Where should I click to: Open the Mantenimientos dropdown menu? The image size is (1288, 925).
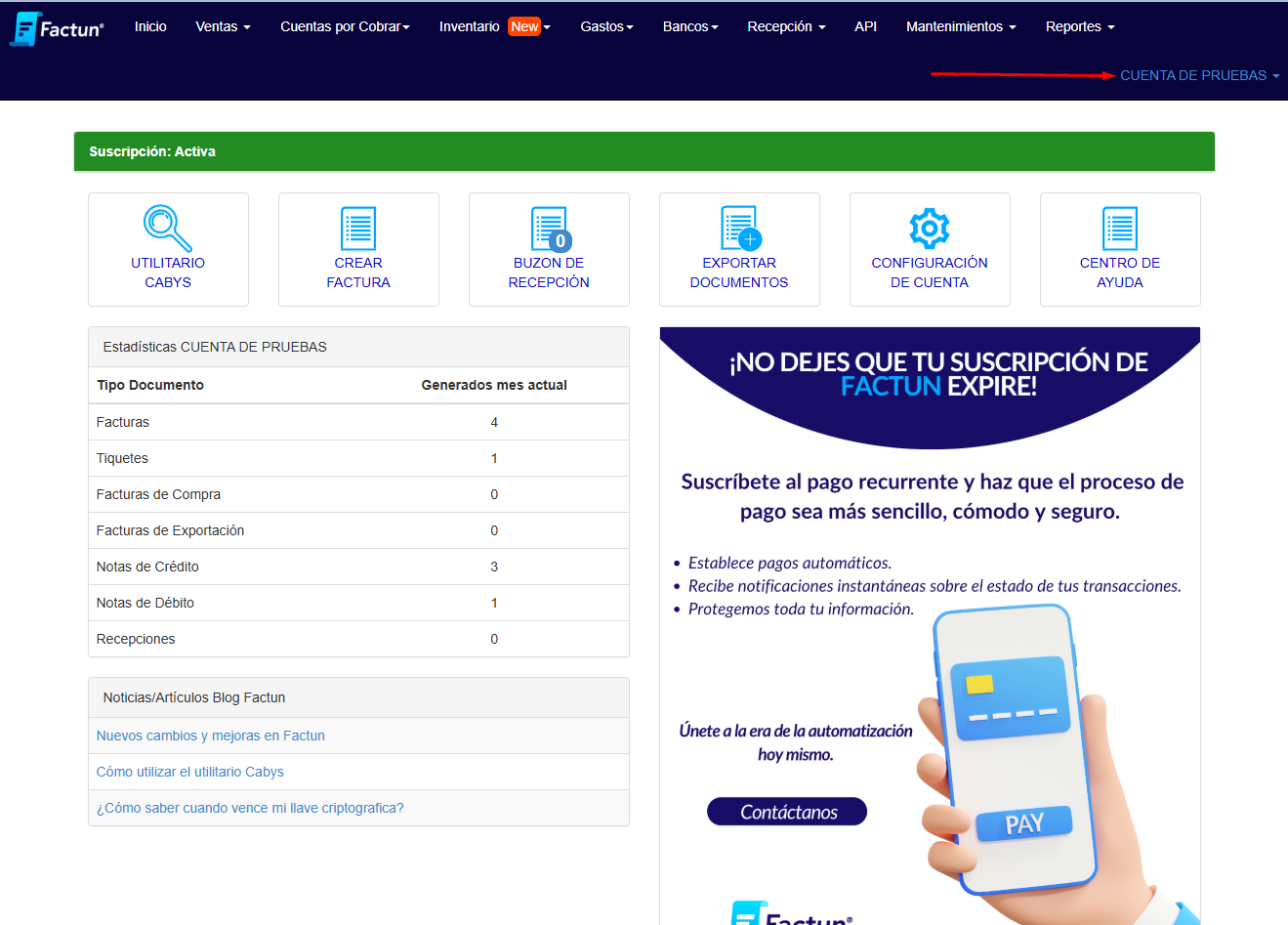tap(961, 26)
